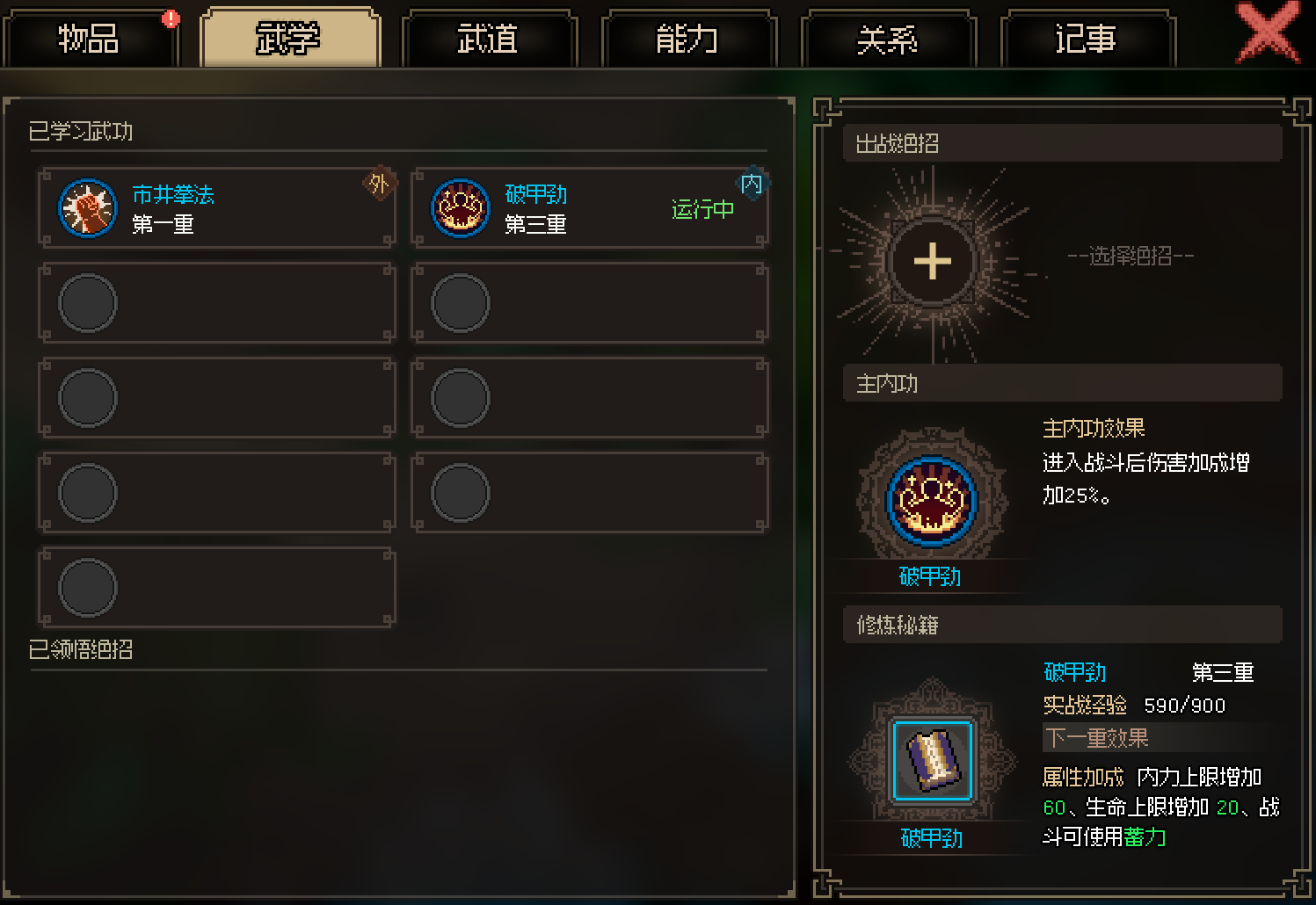Open the 关系 tab
The image size is (1316, 905).
(x=888, y=39)
